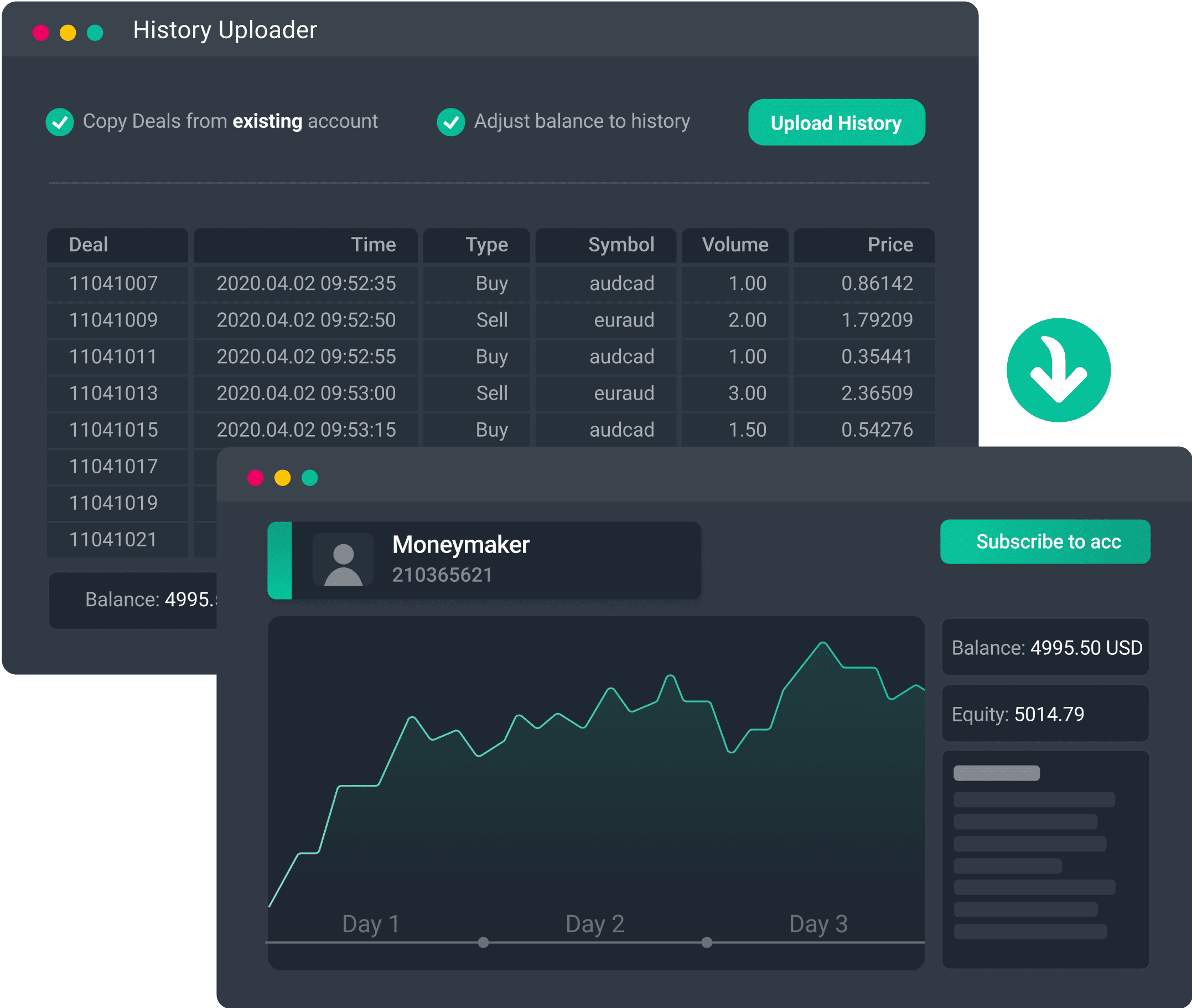Select deal 11041017 cell
Screen dimensions: 1192x1008
pos(117,466)
